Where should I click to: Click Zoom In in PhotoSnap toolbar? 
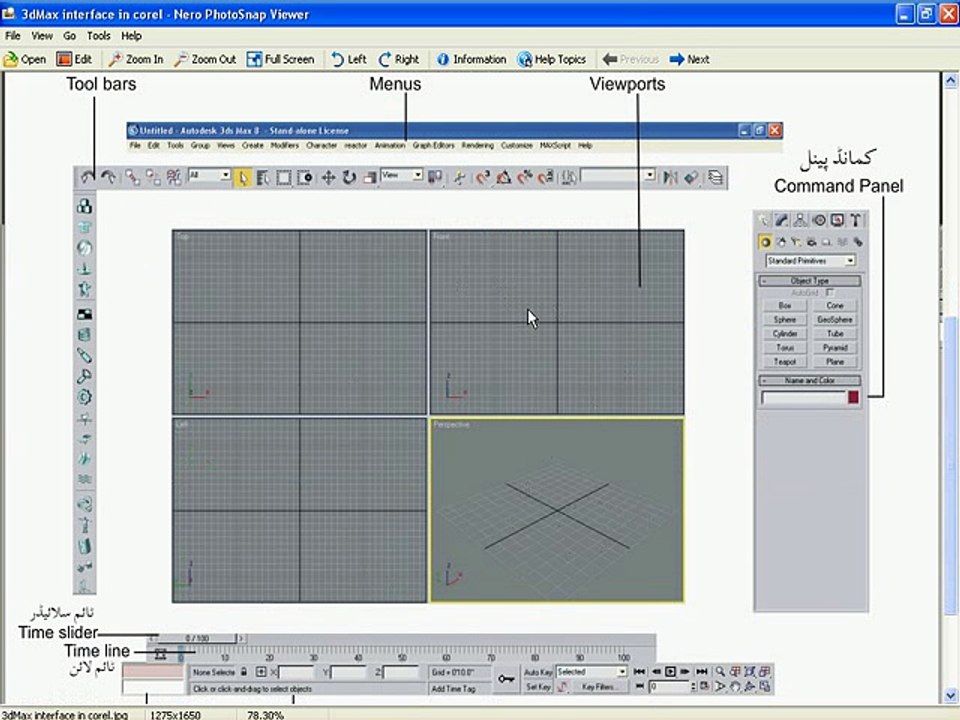tap(136, 59)
